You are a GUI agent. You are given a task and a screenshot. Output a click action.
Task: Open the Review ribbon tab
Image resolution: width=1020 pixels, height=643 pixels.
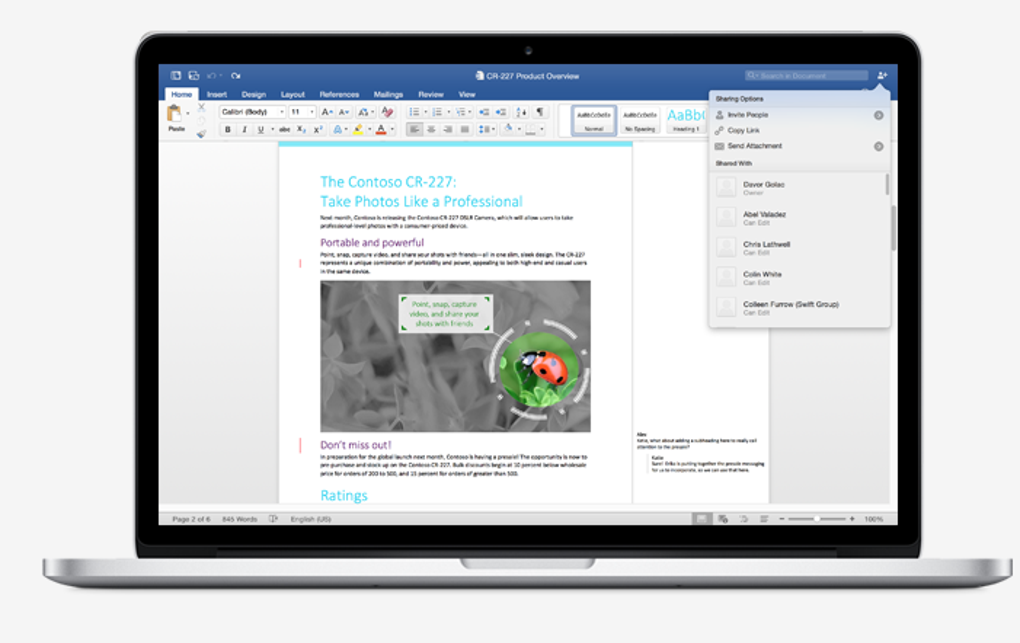(x=431, y=94)
